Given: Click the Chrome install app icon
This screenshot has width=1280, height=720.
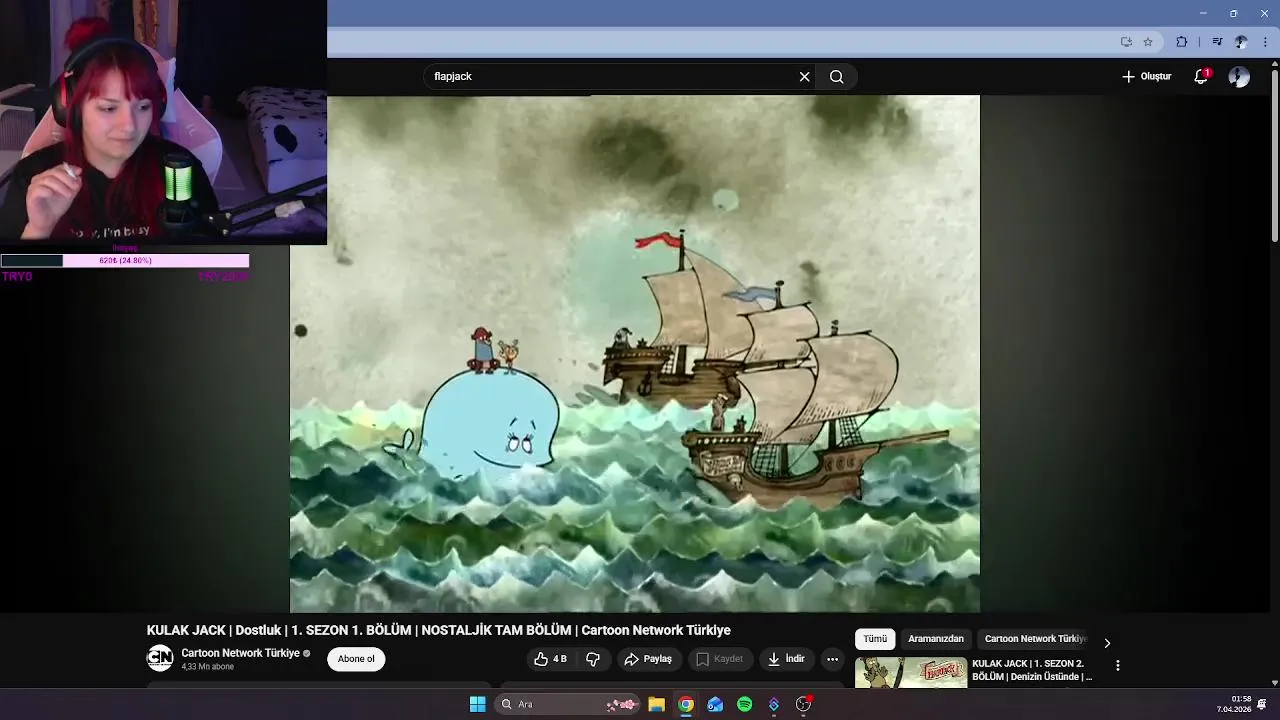Looking at the screenshot, I should coord(1126,42).
